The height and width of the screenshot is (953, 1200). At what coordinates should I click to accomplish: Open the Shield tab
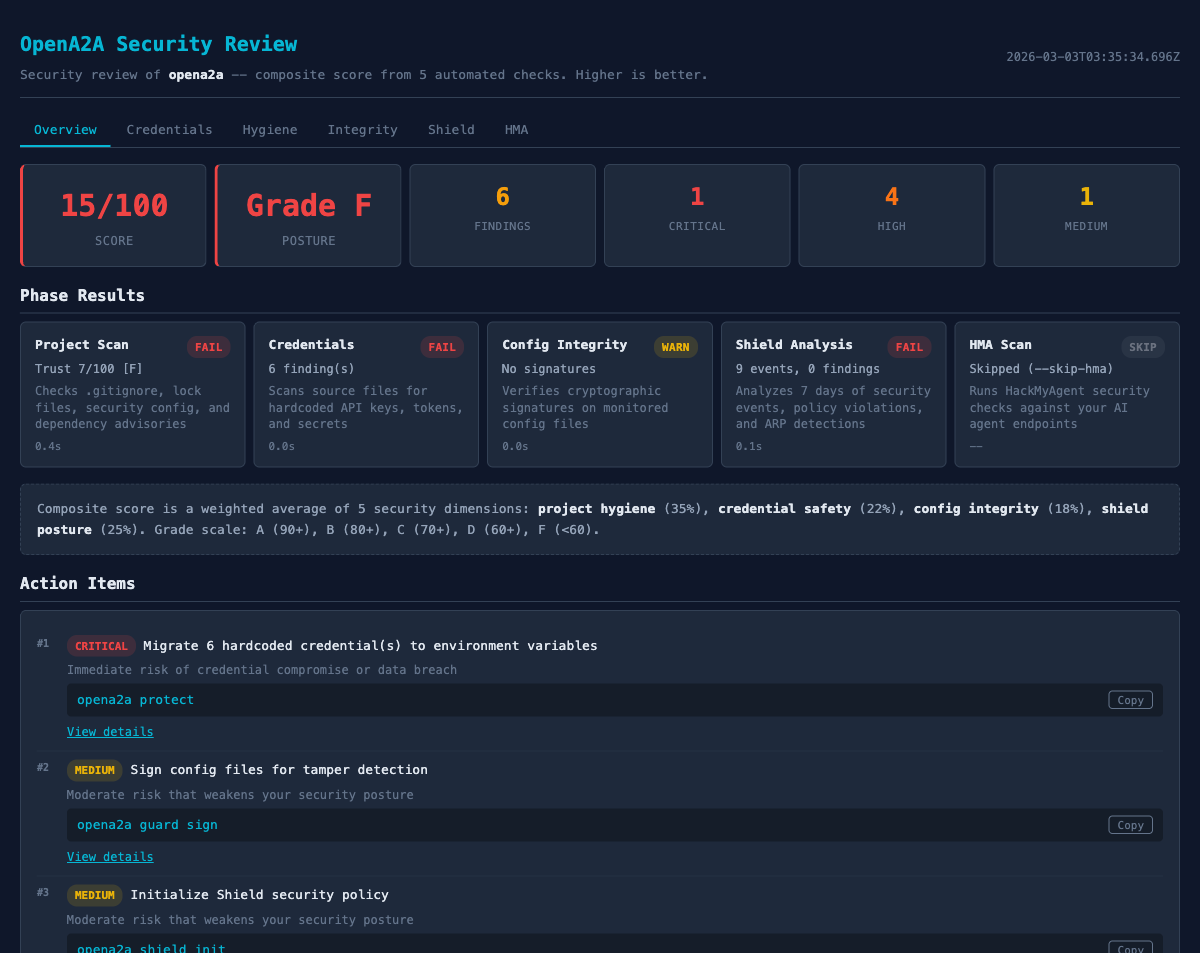[451, 129]
